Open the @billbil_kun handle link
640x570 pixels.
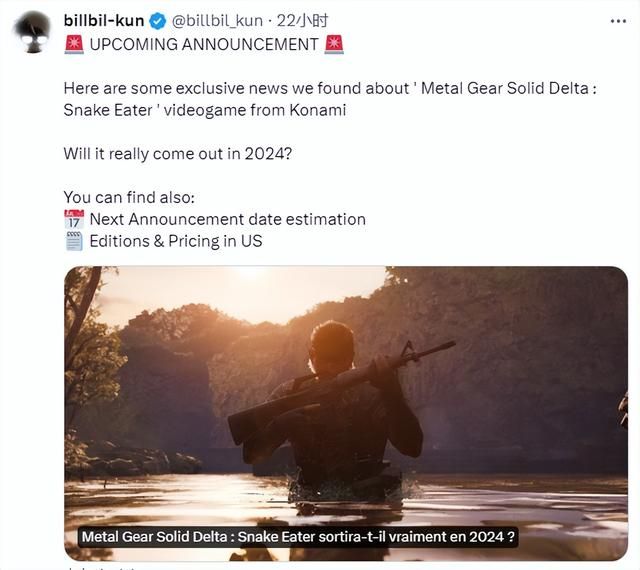coord(217,21)
